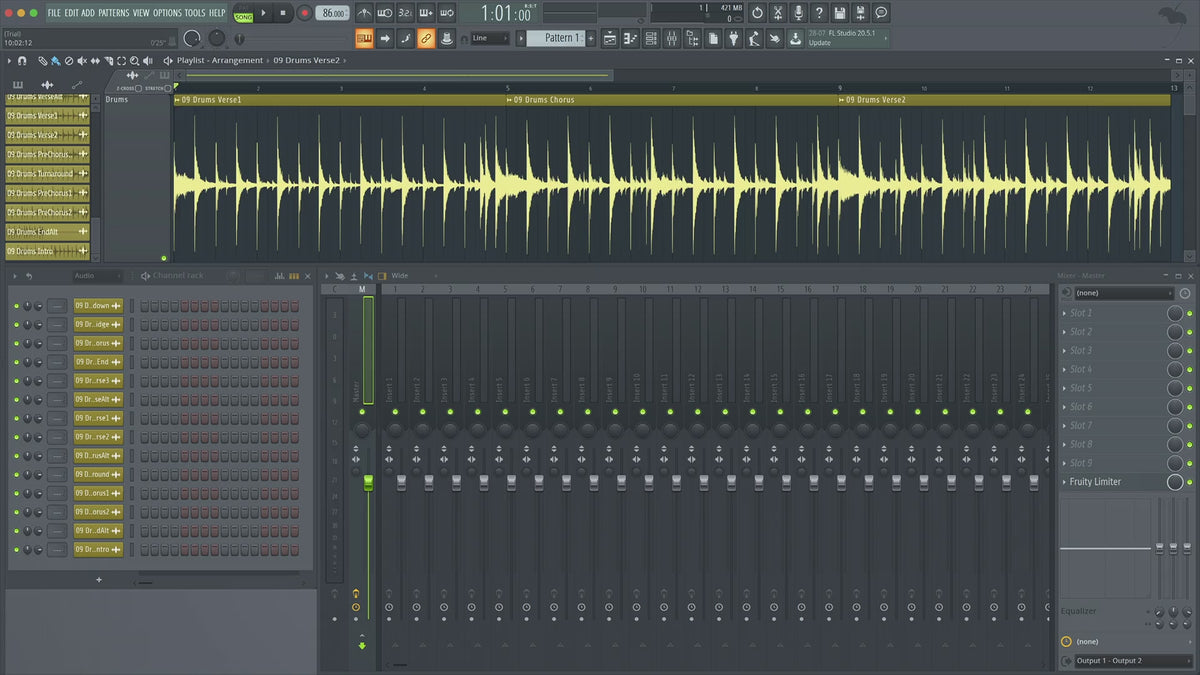Click the undo history clock icon
The height and width of the screenshot is (675, 1200).
pos(756,13)
